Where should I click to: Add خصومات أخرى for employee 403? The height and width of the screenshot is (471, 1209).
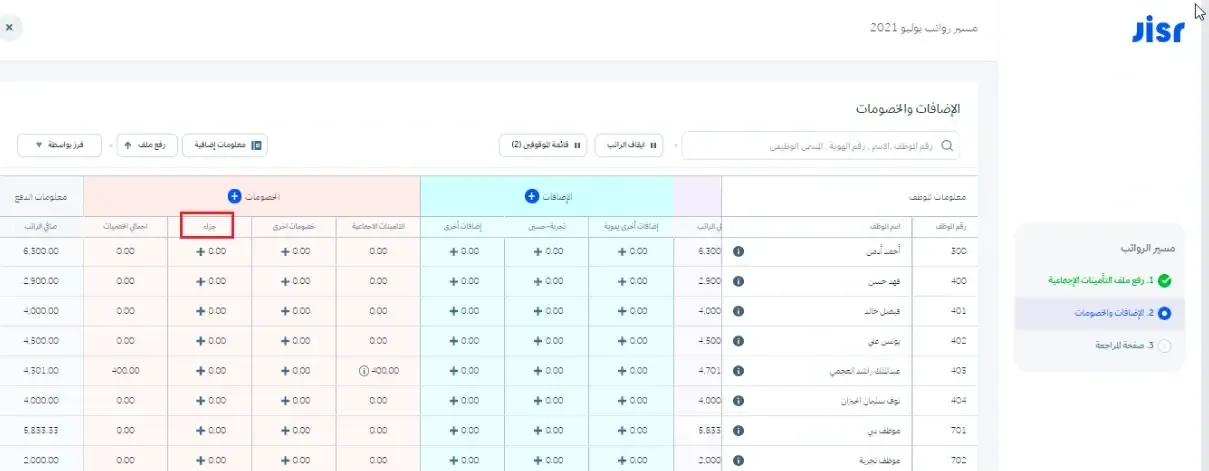[286, 371]
